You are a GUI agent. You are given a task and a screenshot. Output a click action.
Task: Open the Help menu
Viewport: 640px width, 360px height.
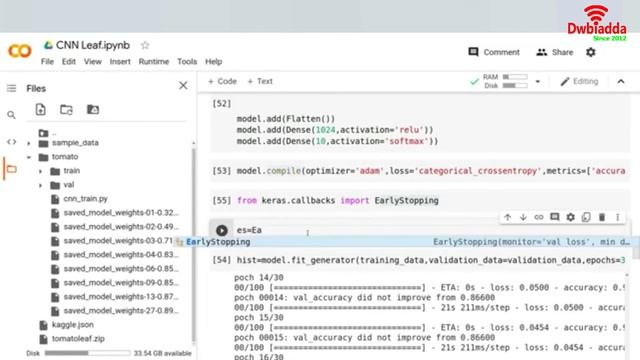pyautogui.click(x=213, y=62)
